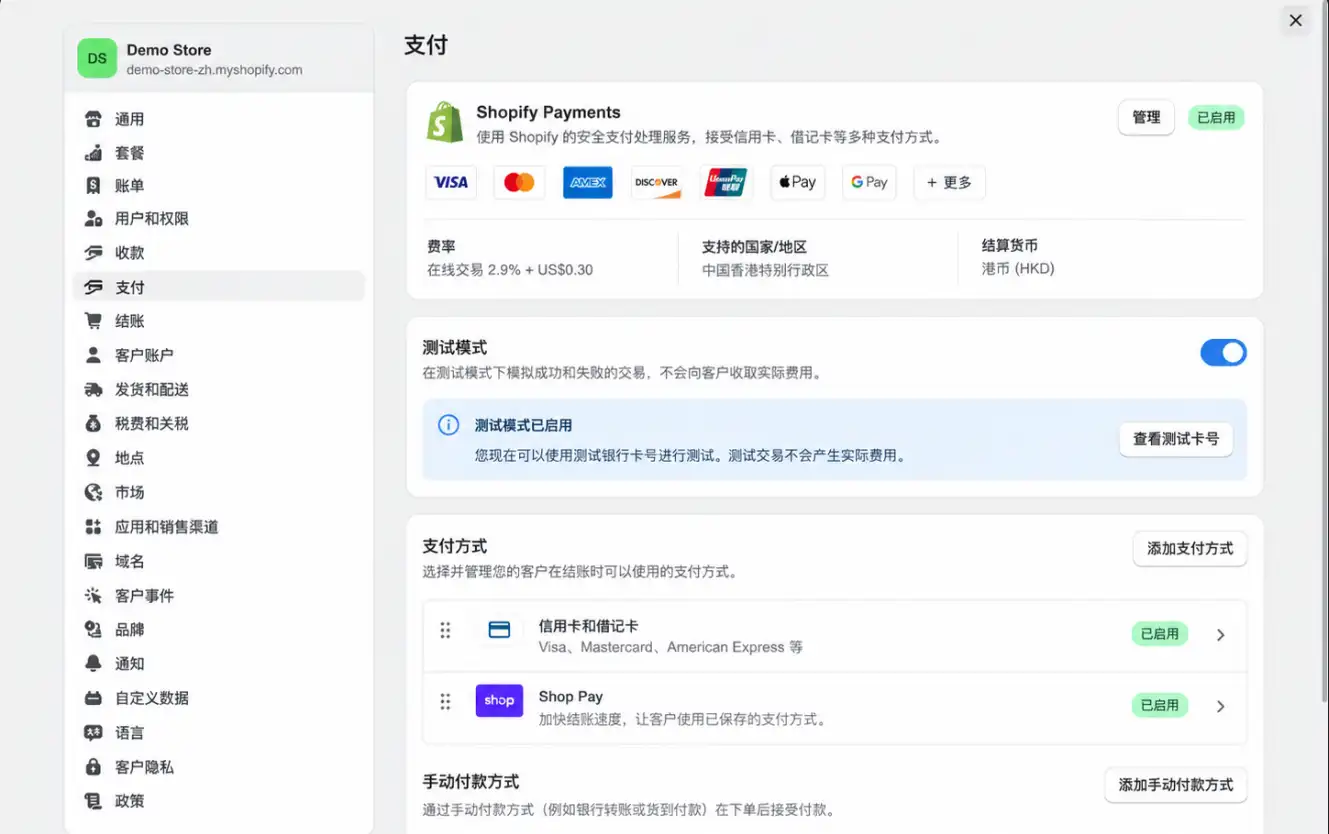This screenshot has height=834, width=1329.
Task: Click the 管理 button for Shopify Payments
Action: click(1146, 117)
